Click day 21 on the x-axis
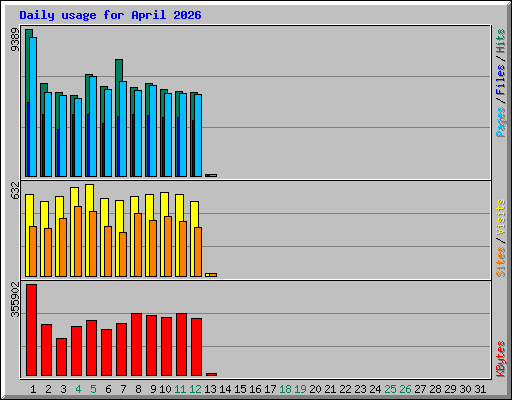This screenshot has height=400, width=512. 330,389
